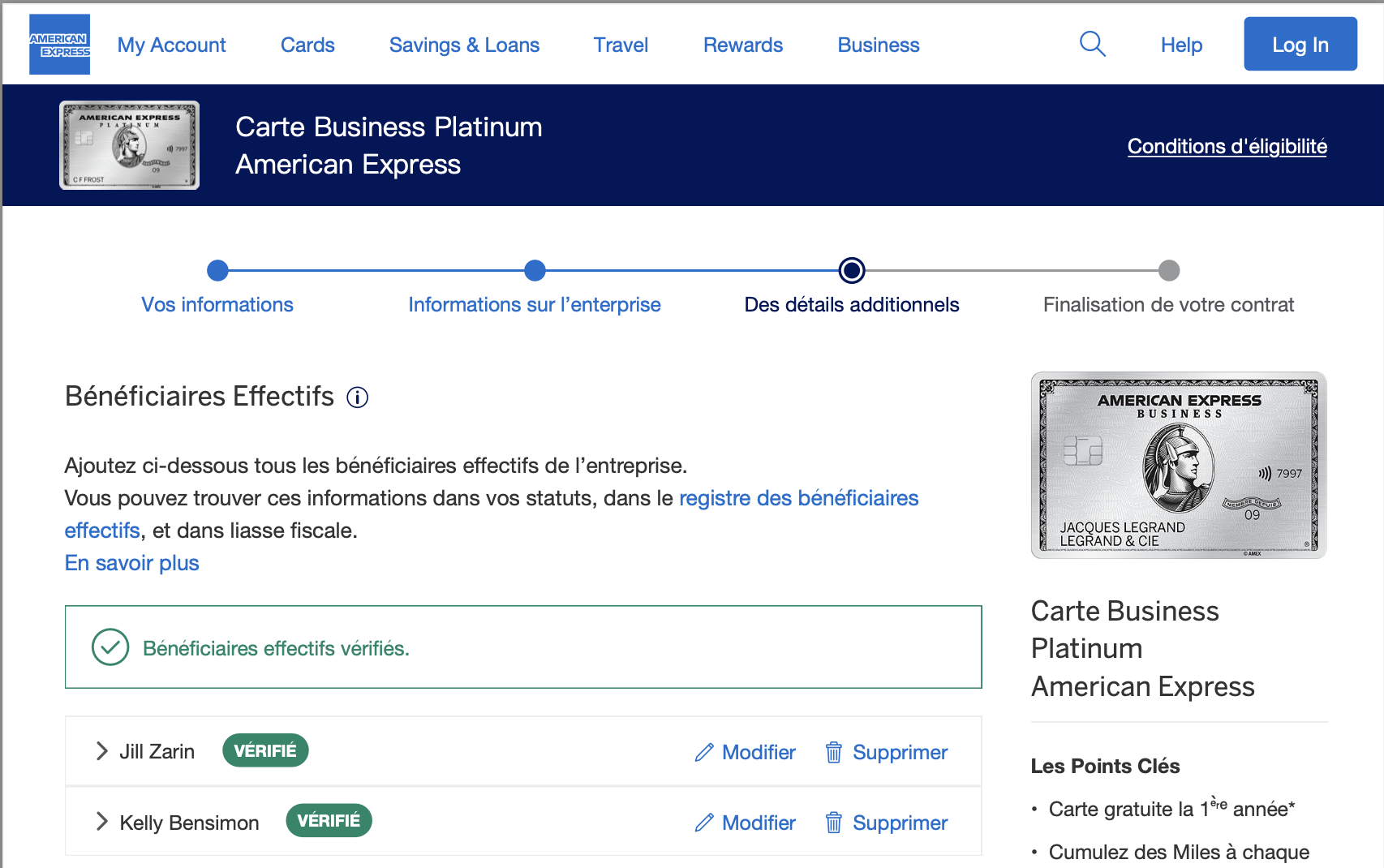Image resolution: width=1384 pixels, height=868 pixels.
Task: Click Finalisation de votre contrat label
Action: tap(1169, 305)
